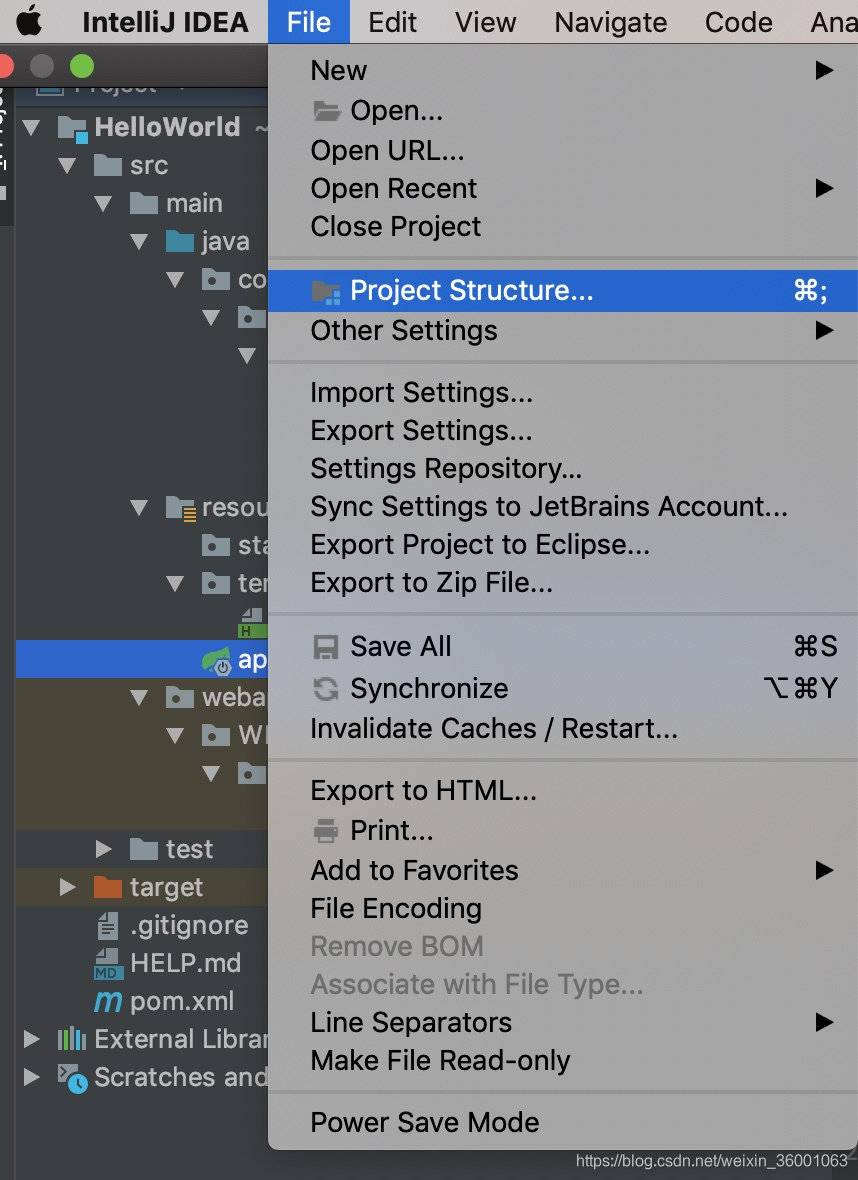This screenshot has width=858, height=1180.
Task: Select the target folder label
Action: click(166, 888)
